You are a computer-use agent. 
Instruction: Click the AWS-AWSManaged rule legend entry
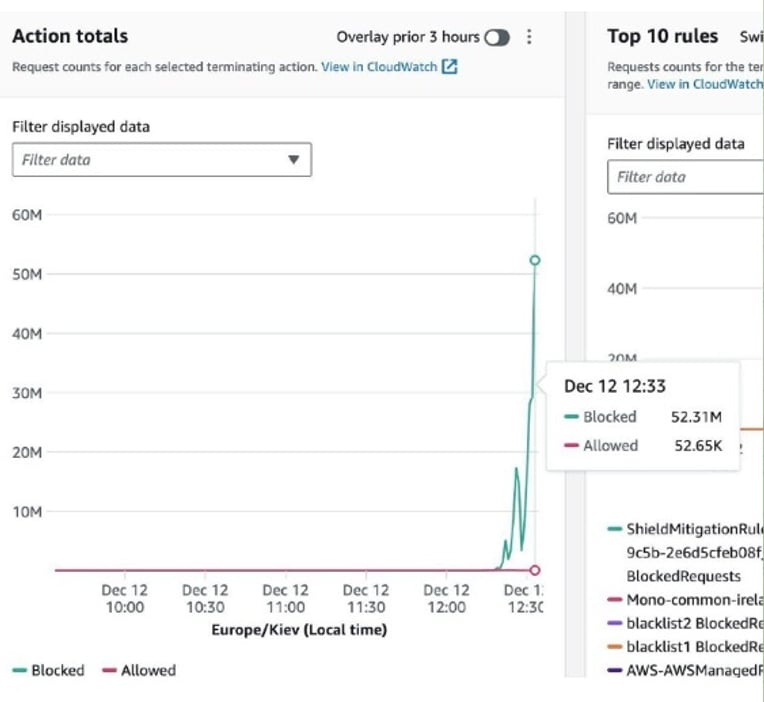pyautogui.click(x=686, y=670)
